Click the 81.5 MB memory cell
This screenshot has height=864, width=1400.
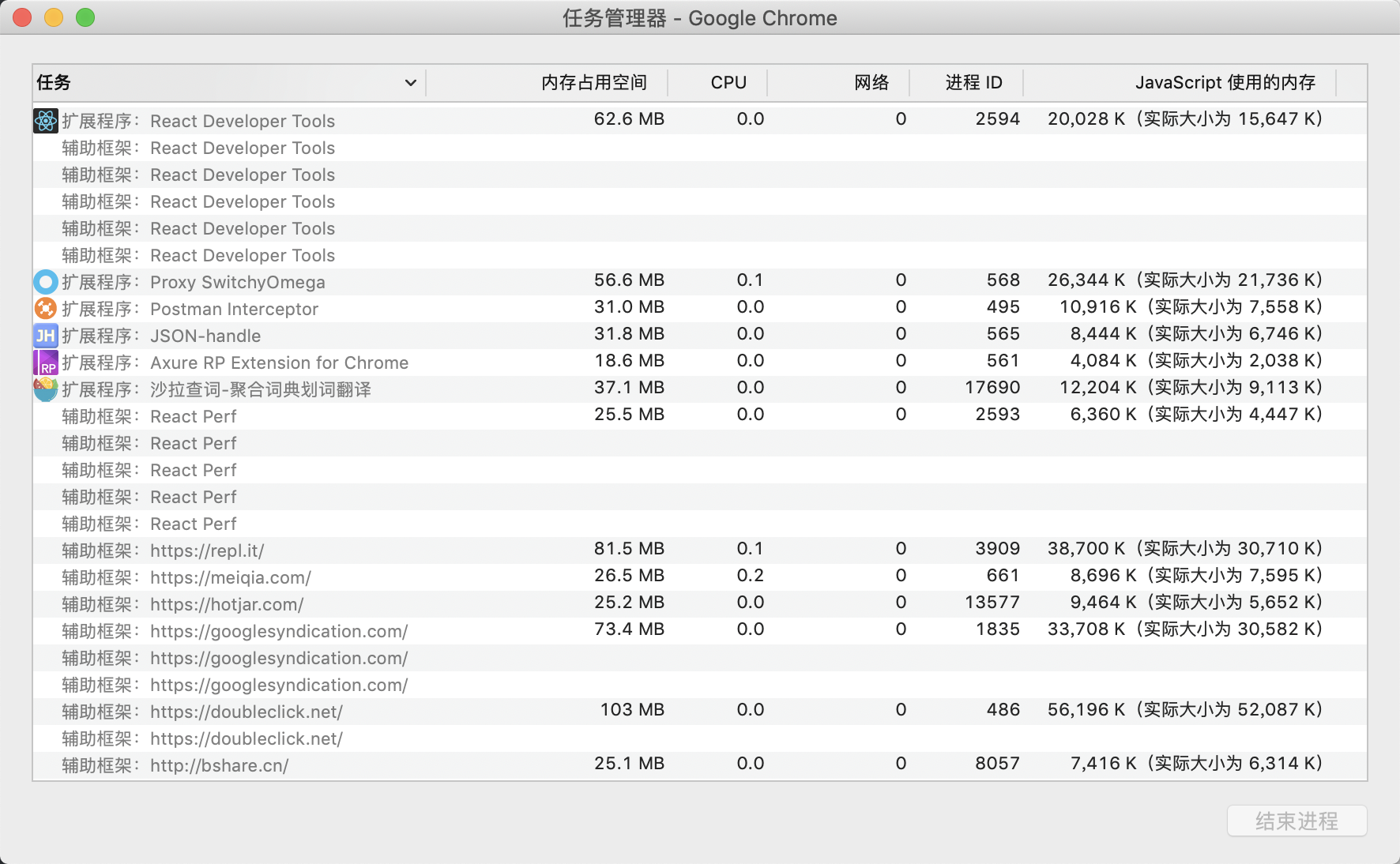pos(629,549)
